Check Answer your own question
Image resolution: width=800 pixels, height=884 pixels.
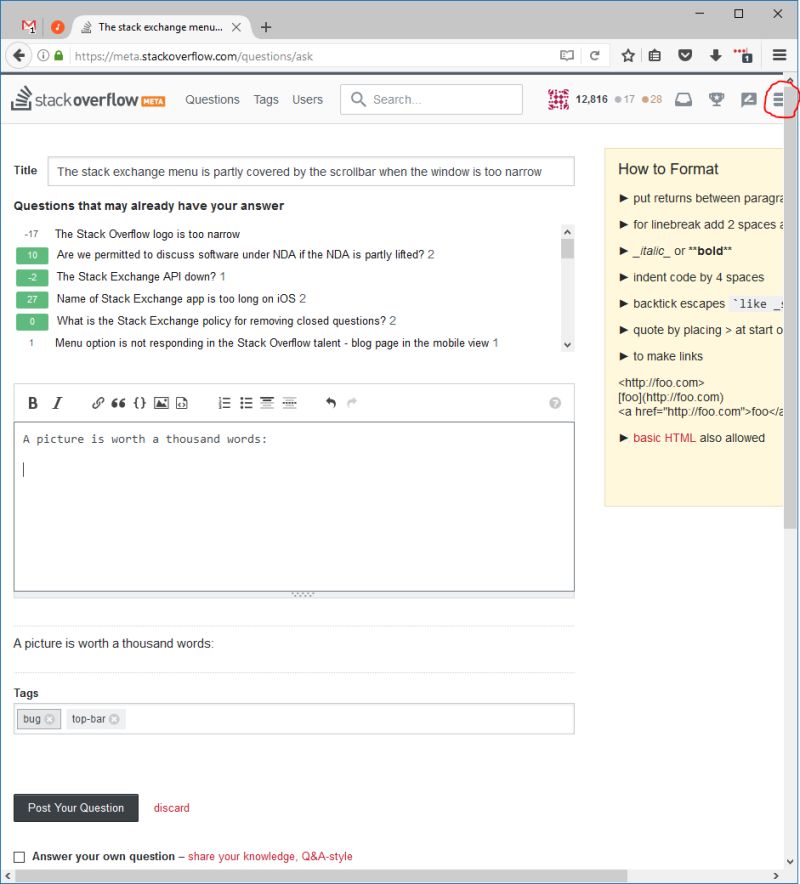(17, 856)
